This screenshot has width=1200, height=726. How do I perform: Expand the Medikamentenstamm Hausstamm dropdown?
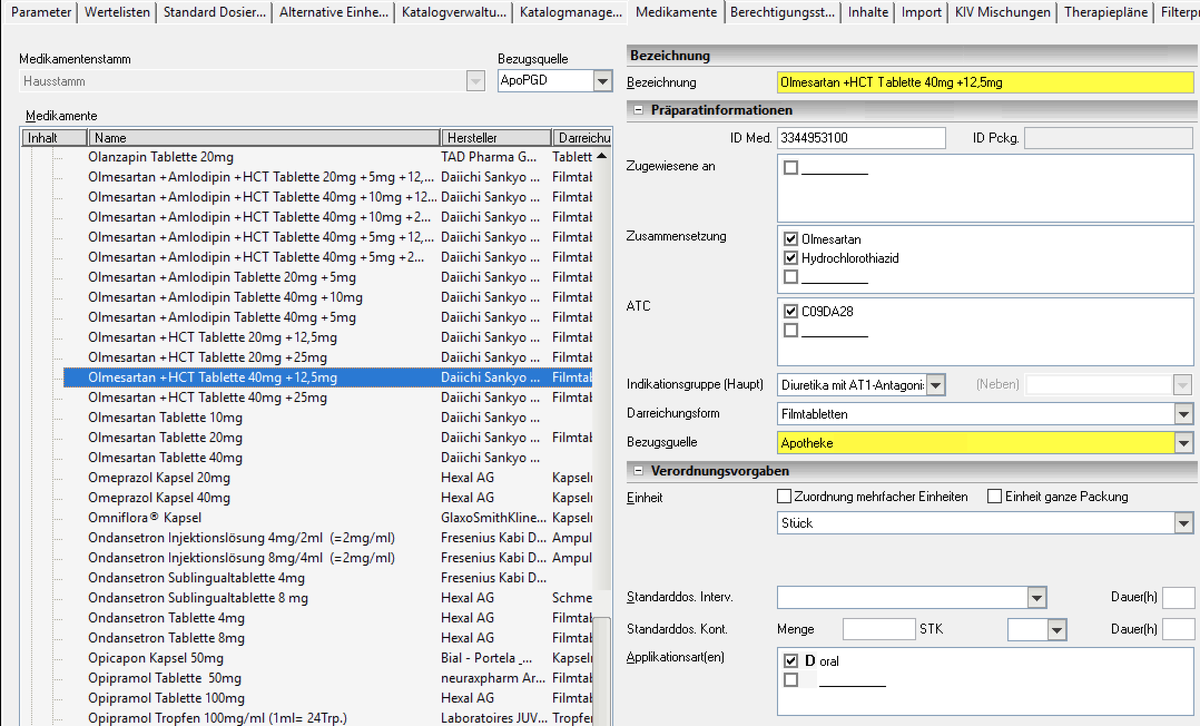(474, 82)
